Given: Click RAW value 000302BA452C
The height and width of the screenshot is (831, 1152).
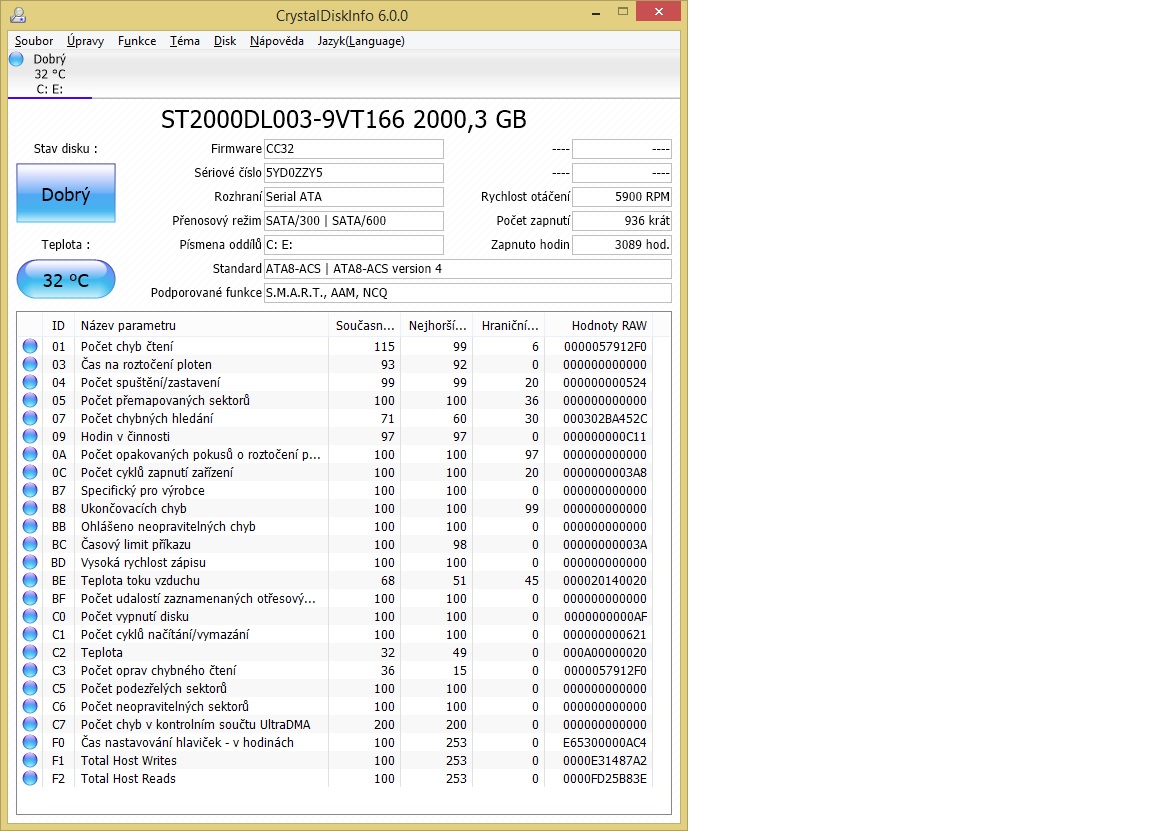Looking at the screenshot, I should 605,419.
